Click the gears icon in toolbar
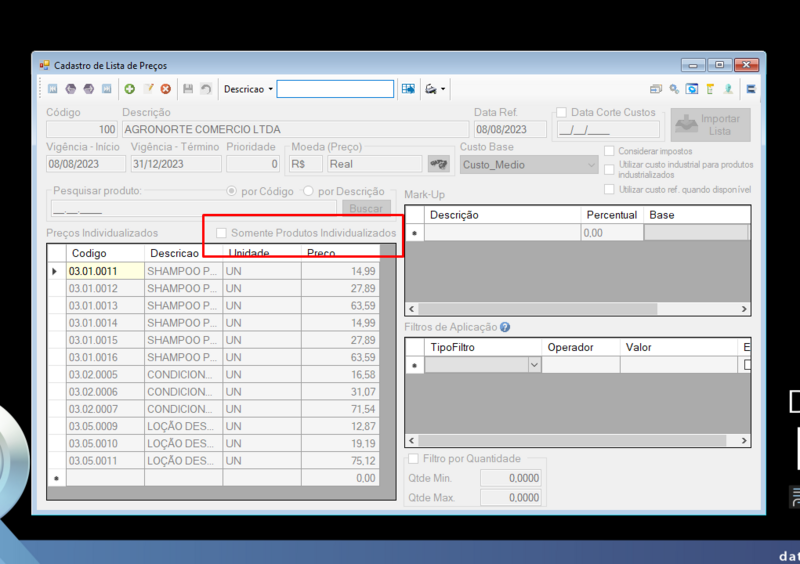The image size is (800, 564). pos(674,89)
